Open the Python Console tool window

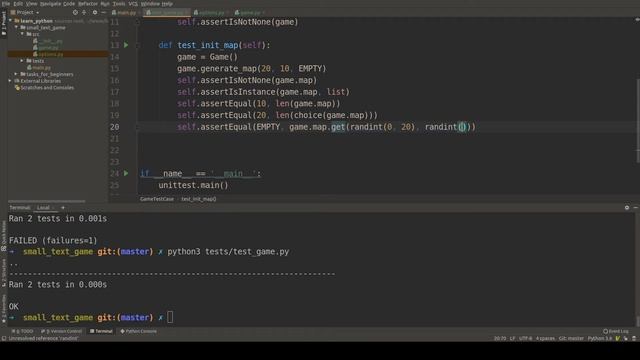138,331
